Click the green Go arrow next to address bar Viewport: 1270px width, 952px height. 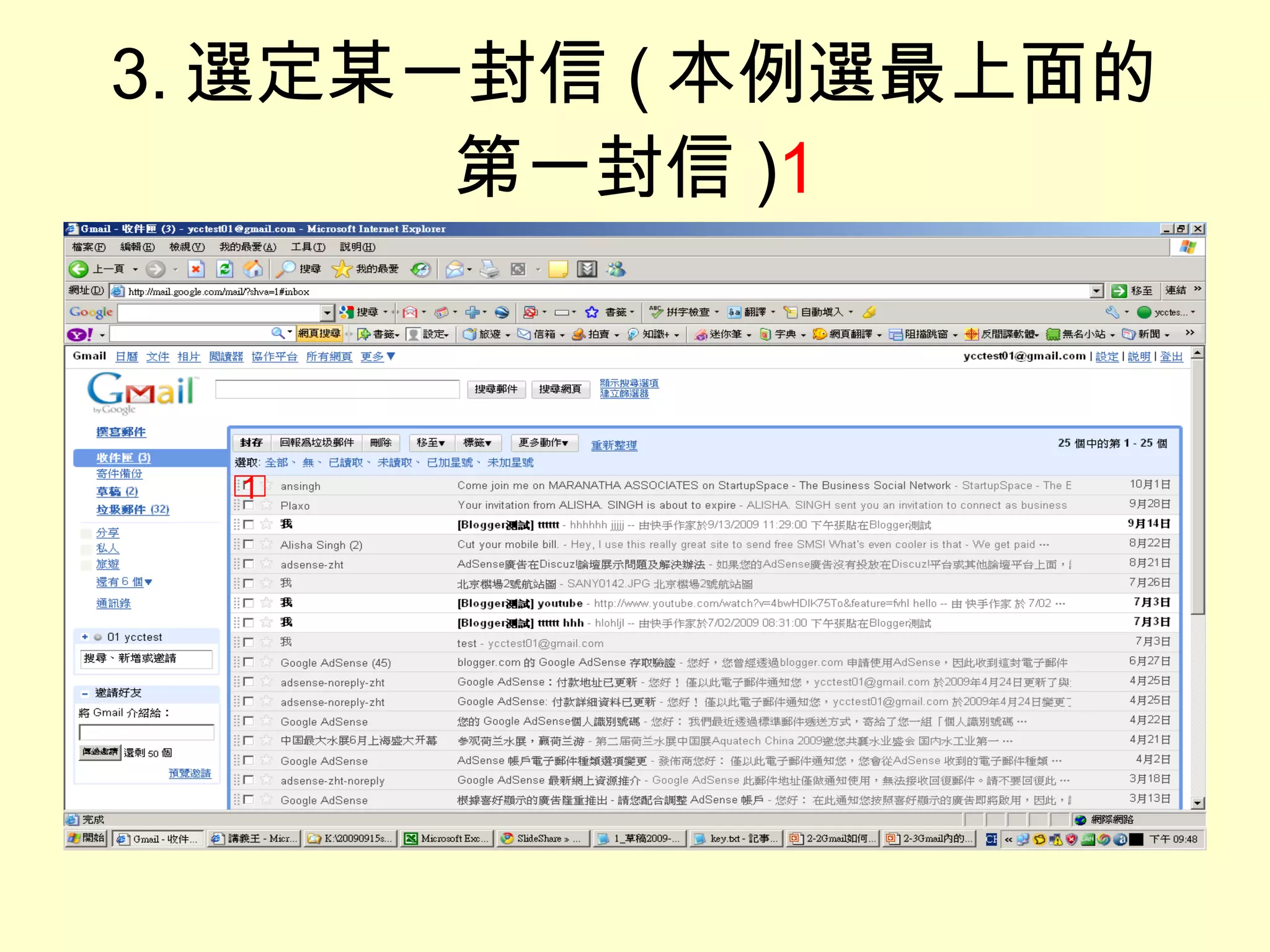coord(1119,291)
